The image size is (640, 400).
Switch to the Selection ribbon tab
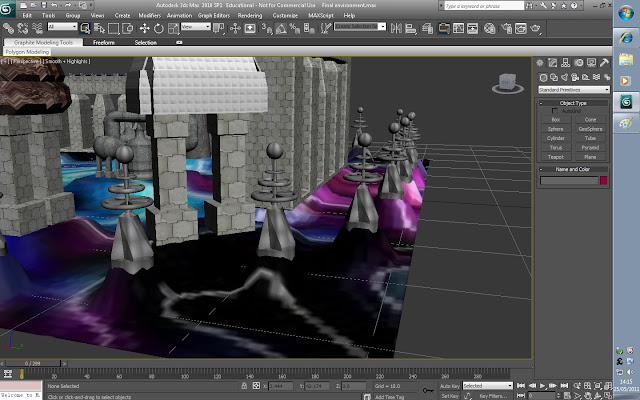pos(146,42)
